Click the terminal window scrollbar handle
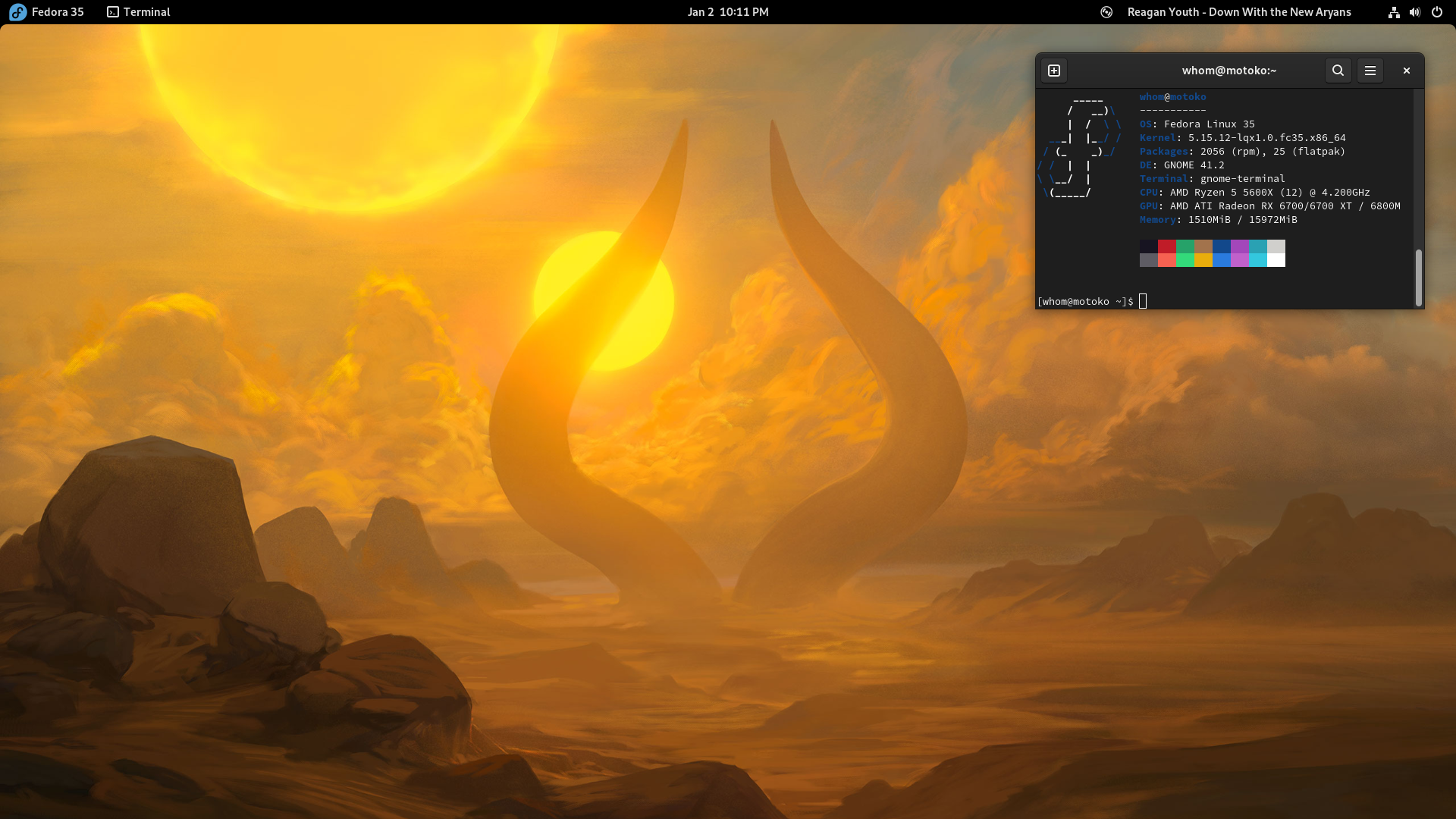This screenshot has height=819, width=1456. pos(1418,277)
